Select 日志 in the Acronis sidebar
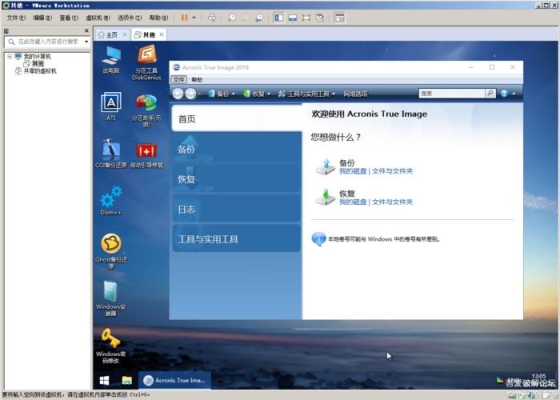Image resolution: width=560 pixels, height=400 pixels. [x=236, y=209]
